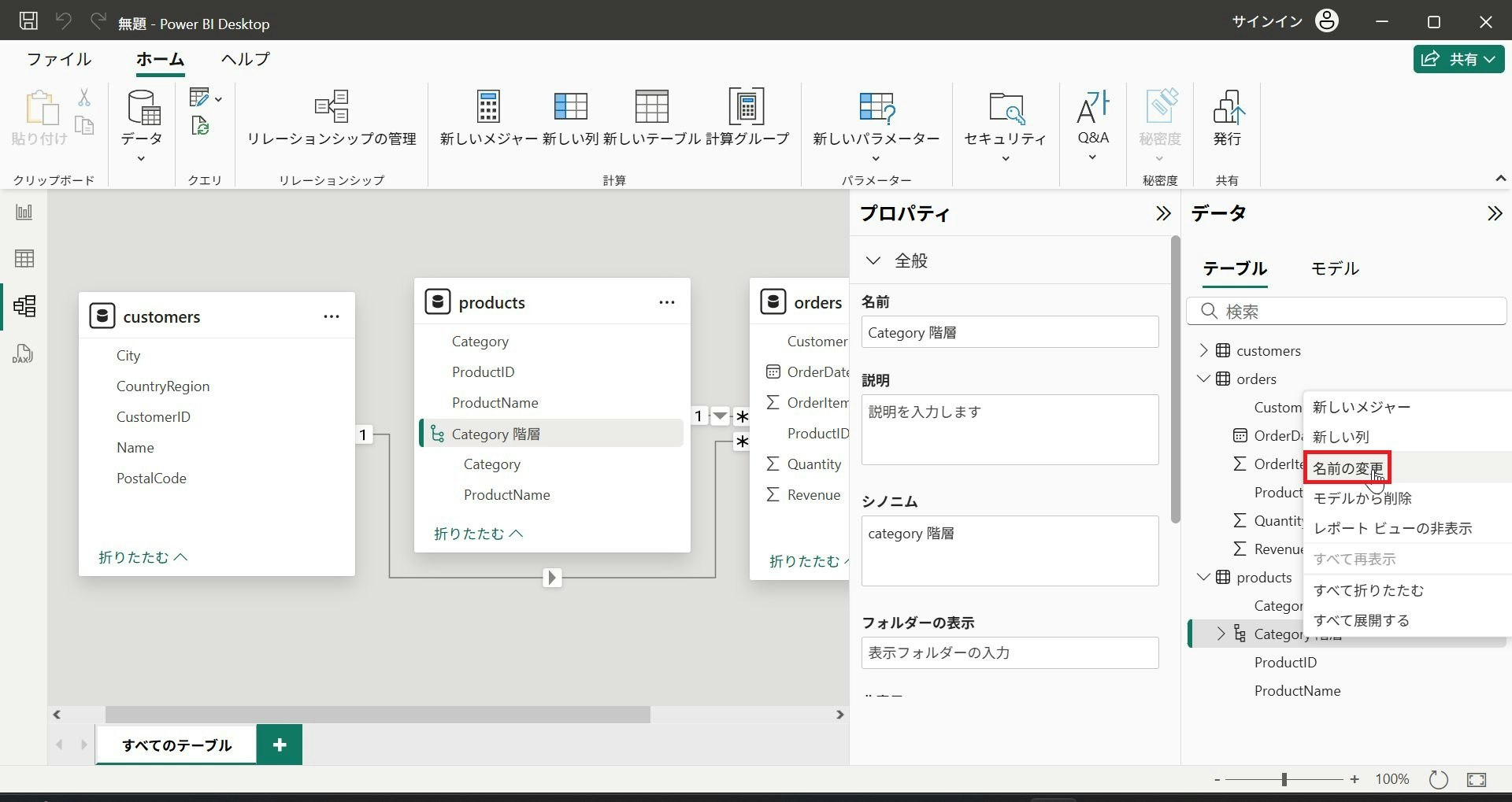Reset zoom with the circular arrow icon
This screenshot has height=802, width=1512.
tap(1439, 779)
